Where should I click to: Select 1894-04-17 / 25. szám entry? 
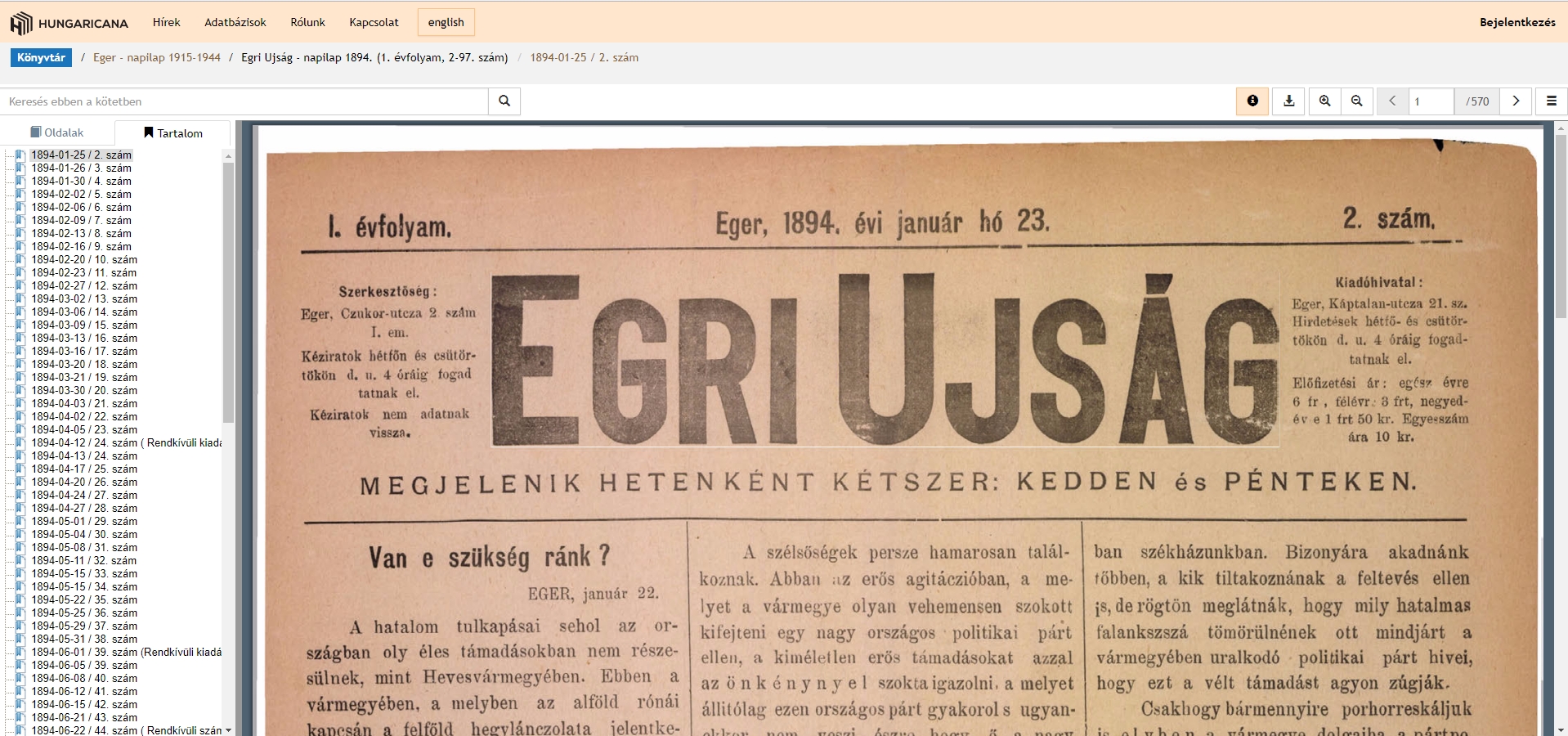[x=84, y=469]
